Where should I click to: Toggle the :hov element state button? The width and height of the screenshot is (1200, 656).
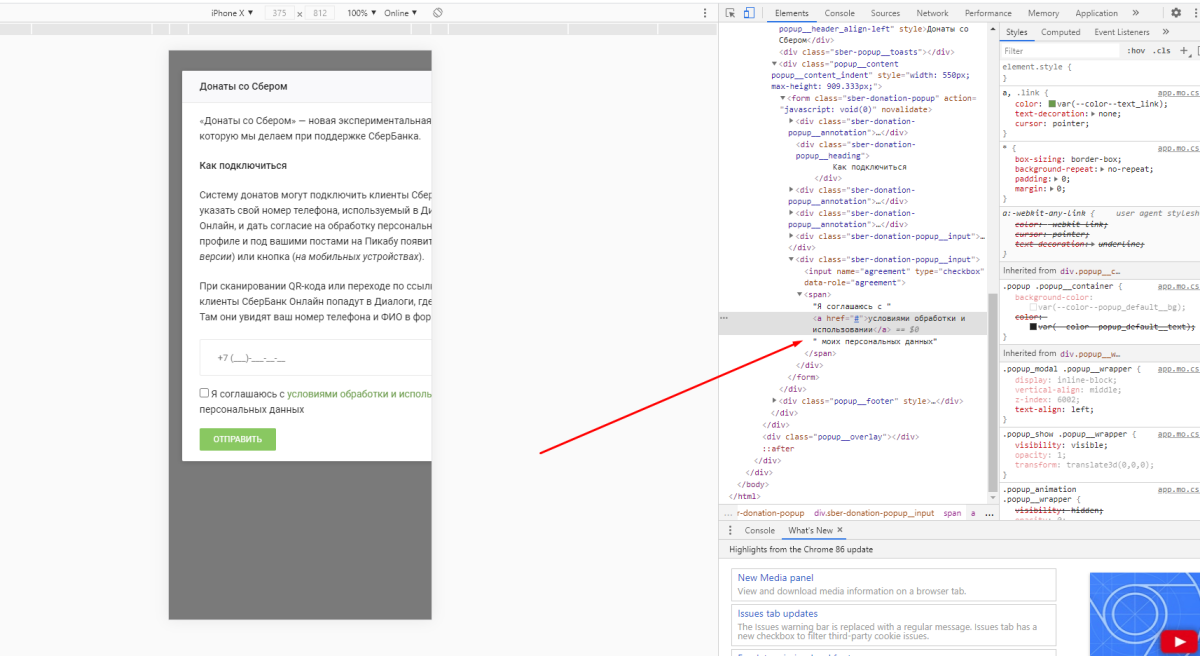pyautogui.click(x=1136, y=50)
